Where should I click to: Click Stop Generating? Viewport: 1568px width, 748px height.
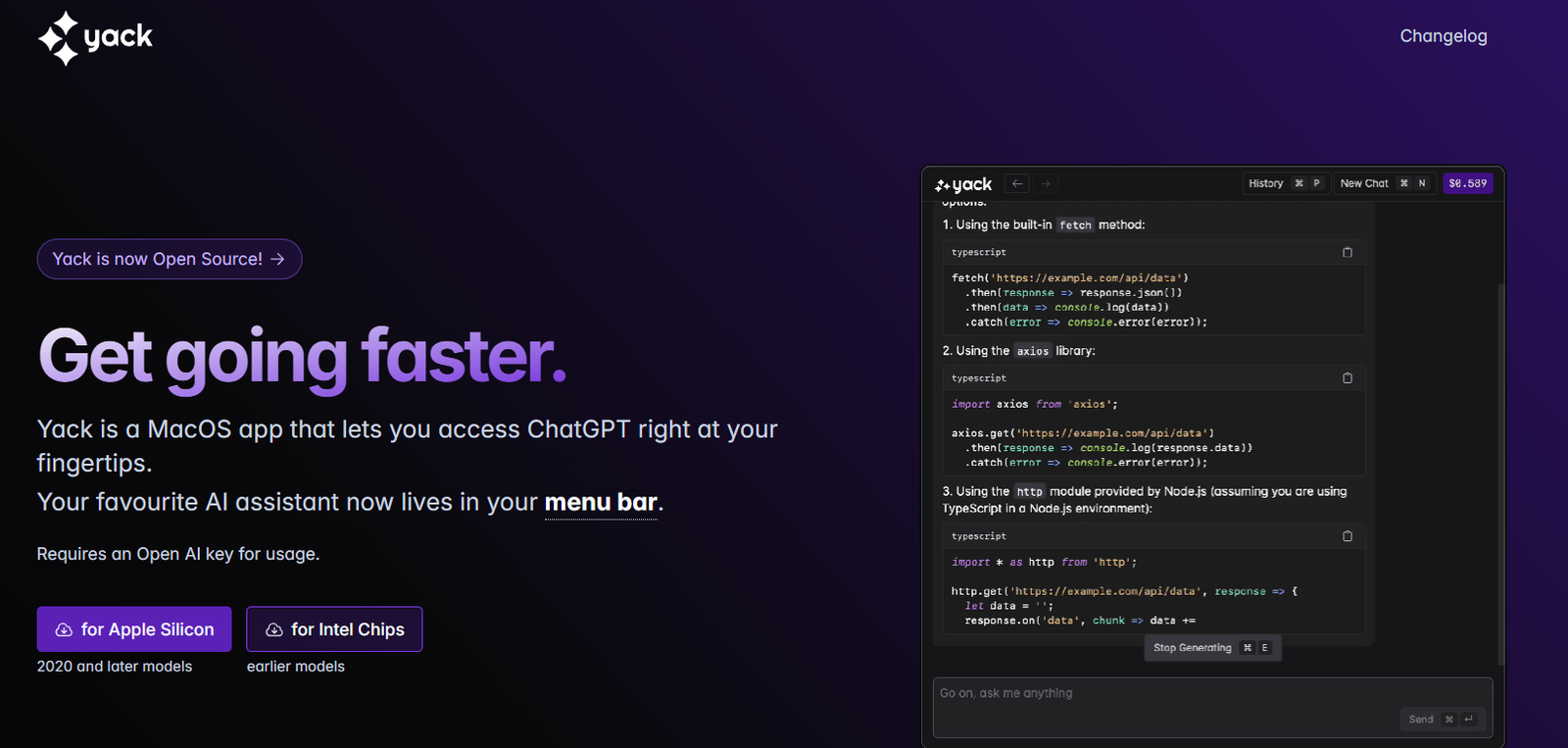pyautogui.click(x=1212, y=648)
